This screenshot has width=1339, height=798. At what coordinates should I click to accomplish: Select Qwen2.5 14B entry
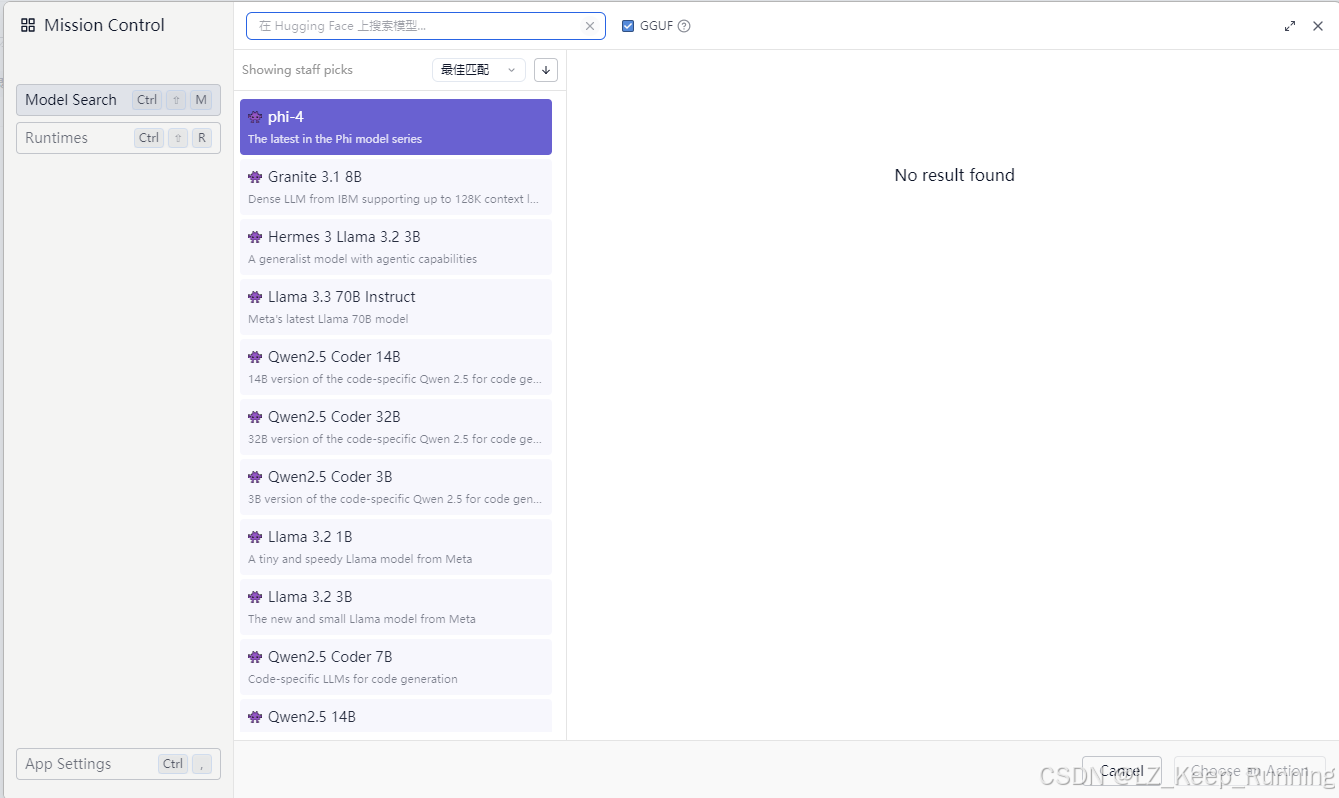pyautogui.click(x=396, y=715)
